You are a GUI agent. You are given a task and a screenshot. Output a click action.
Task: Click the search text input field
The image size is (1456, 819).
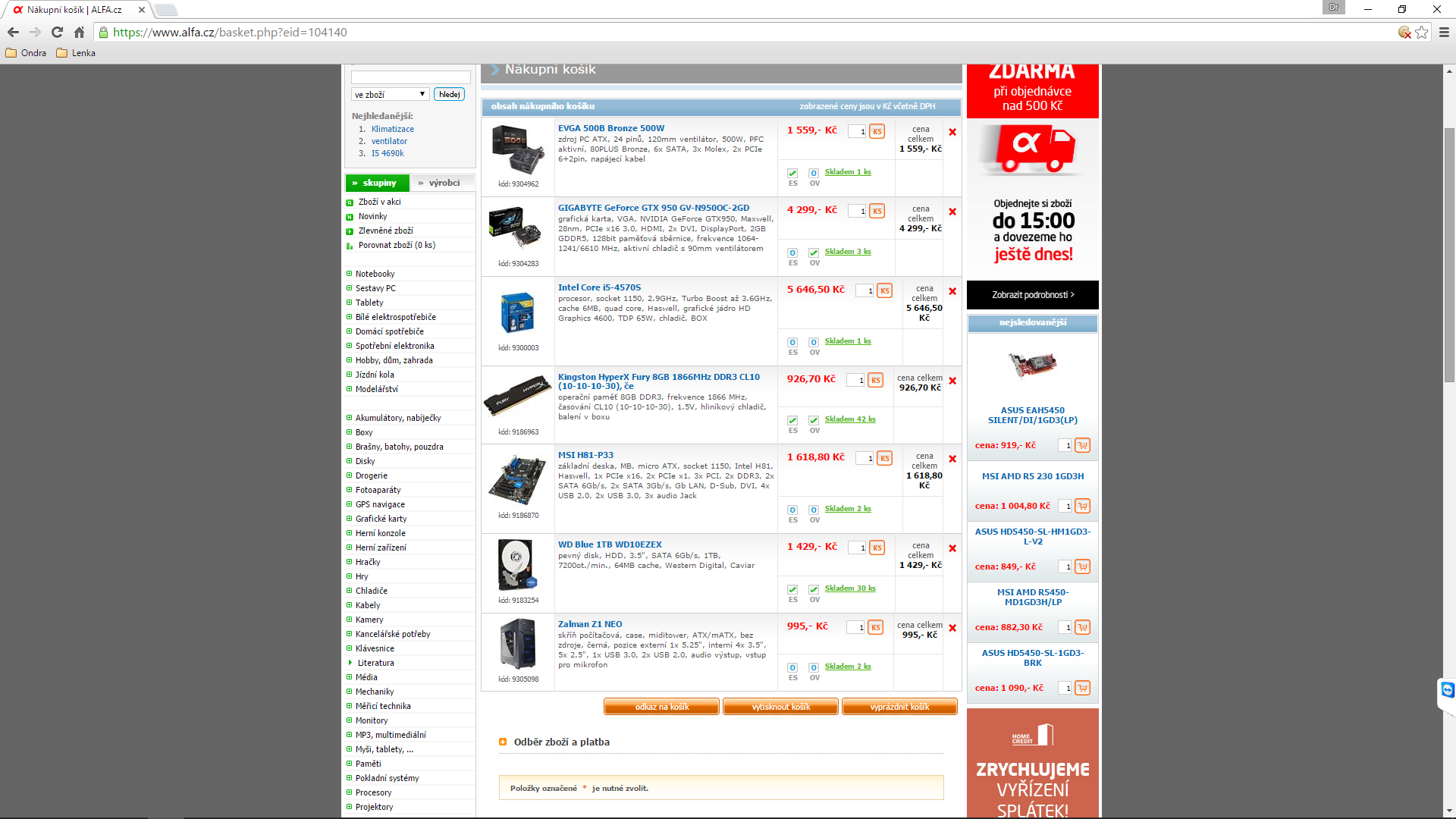coord(411,77)
